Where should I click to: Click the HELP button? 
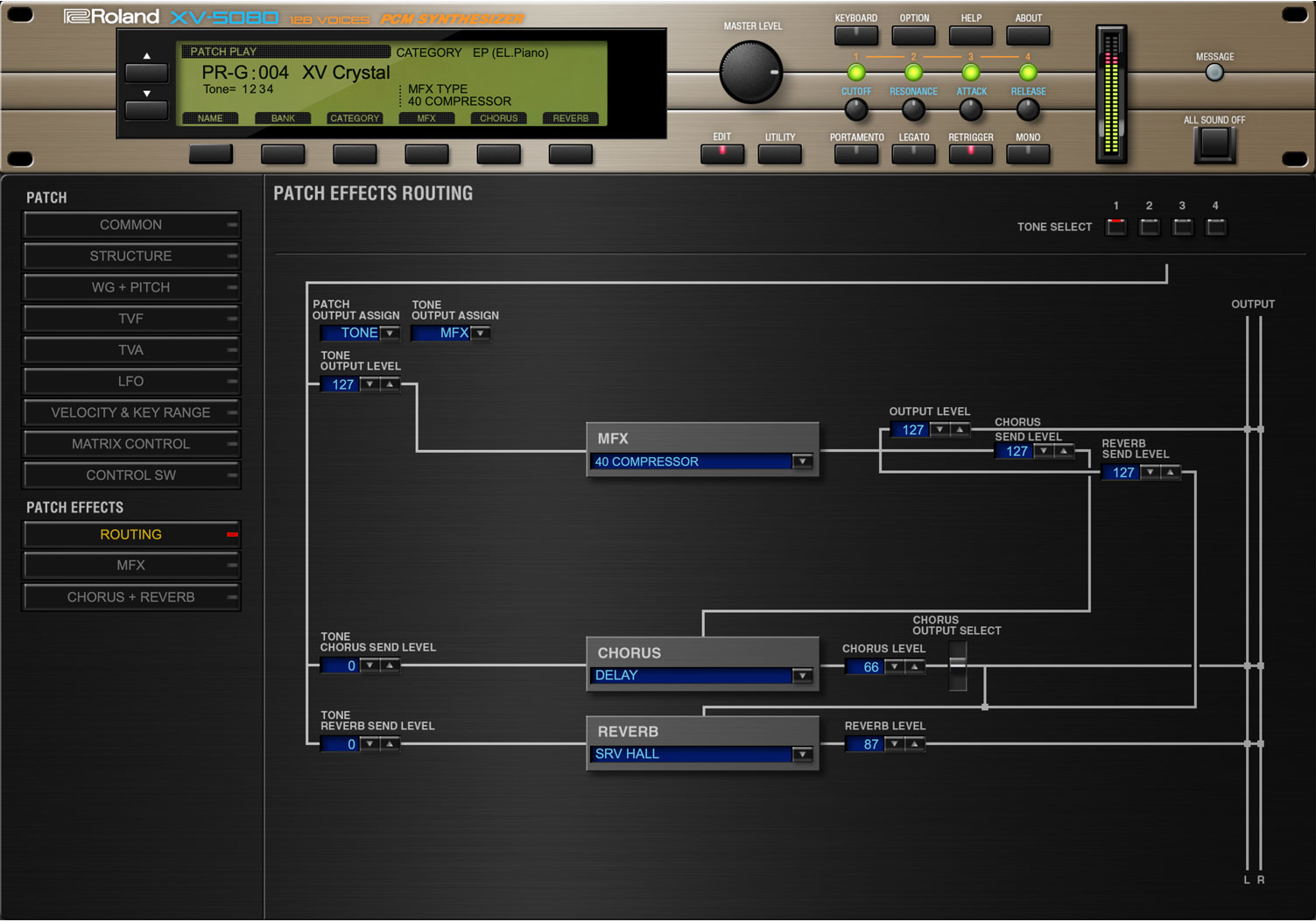click(x=971, y=36)
